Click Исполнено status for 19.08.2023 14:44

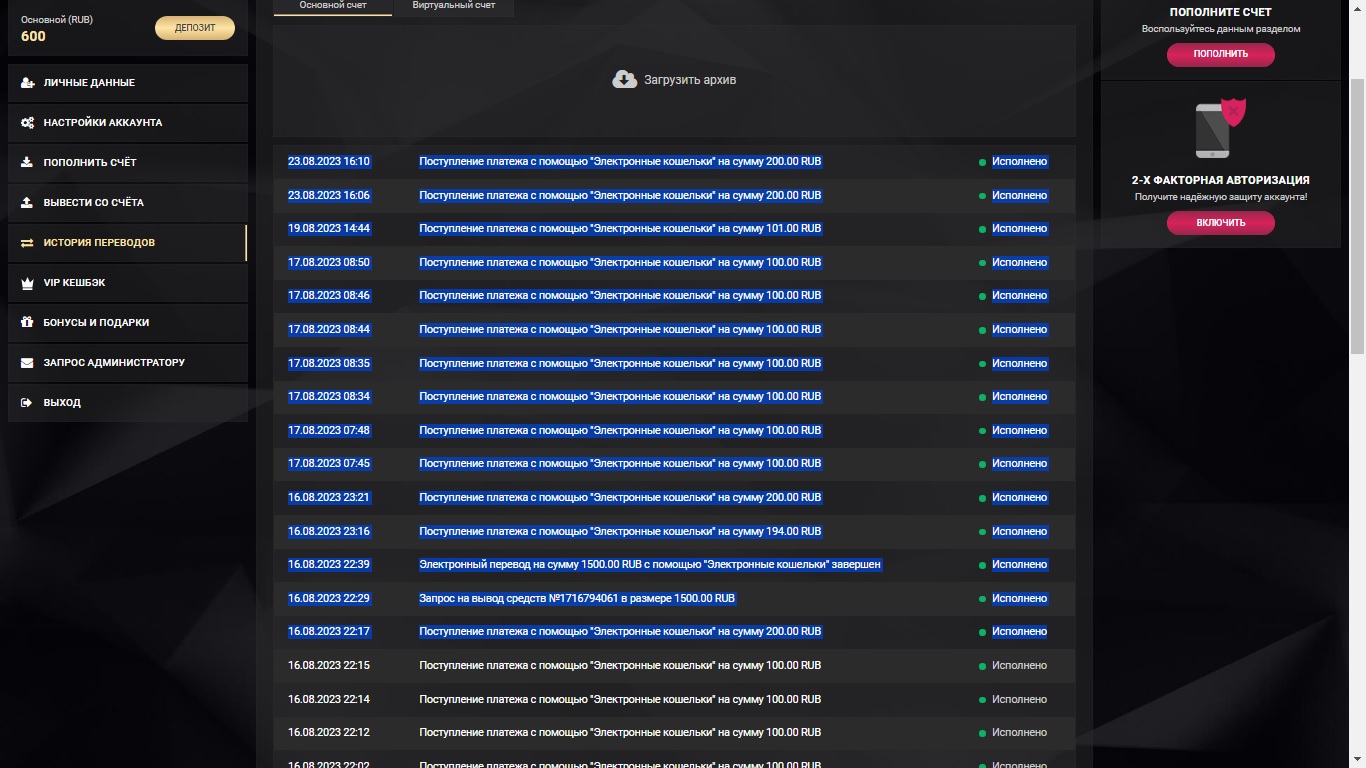click(1019, 229)
